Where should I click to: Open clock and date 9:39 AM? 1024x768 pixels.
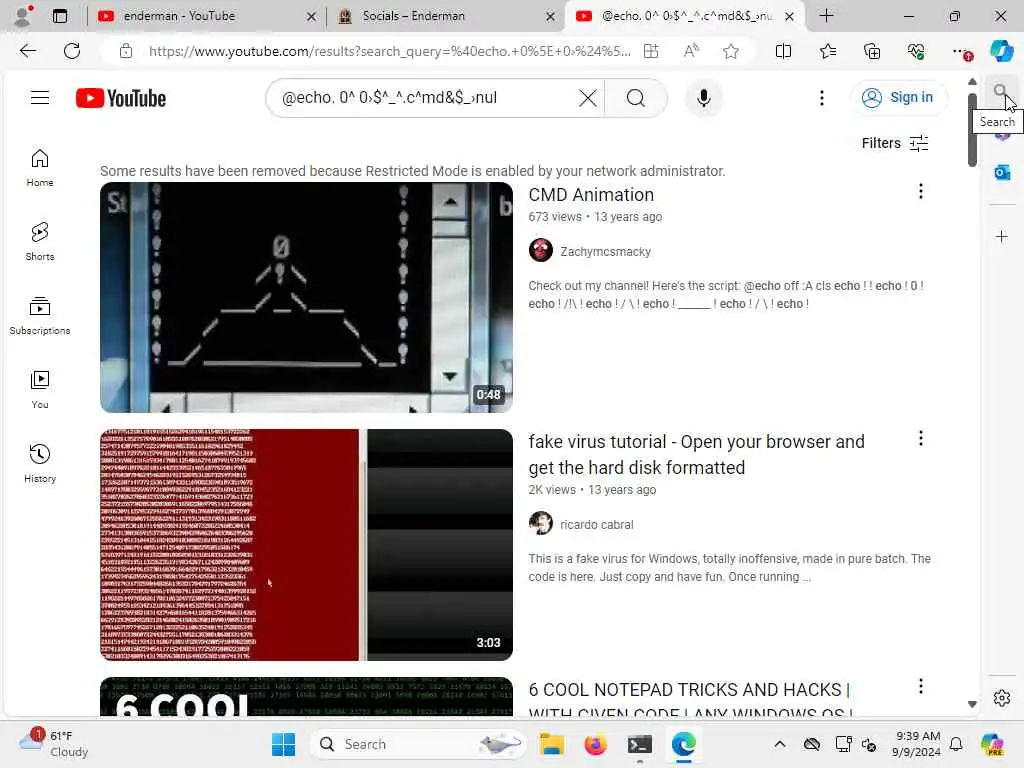click(x=917, y=744)
